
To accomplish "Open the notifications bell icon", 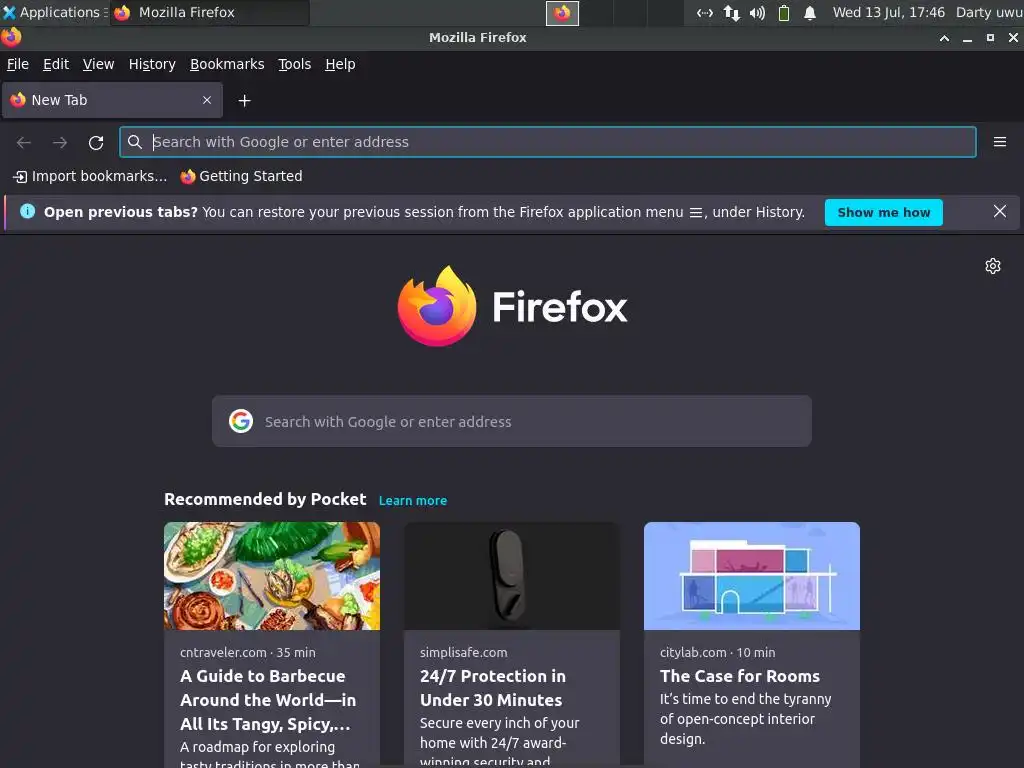I will tap(810, 13).
